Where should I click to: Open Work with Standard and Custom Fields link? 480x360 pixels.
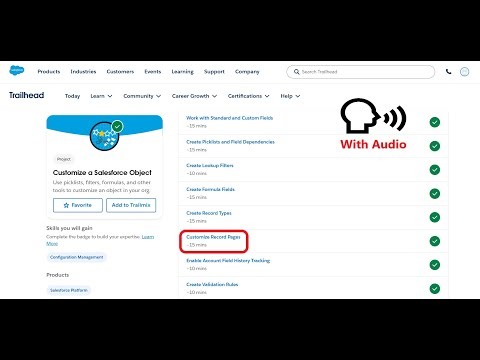pos(229,118)
